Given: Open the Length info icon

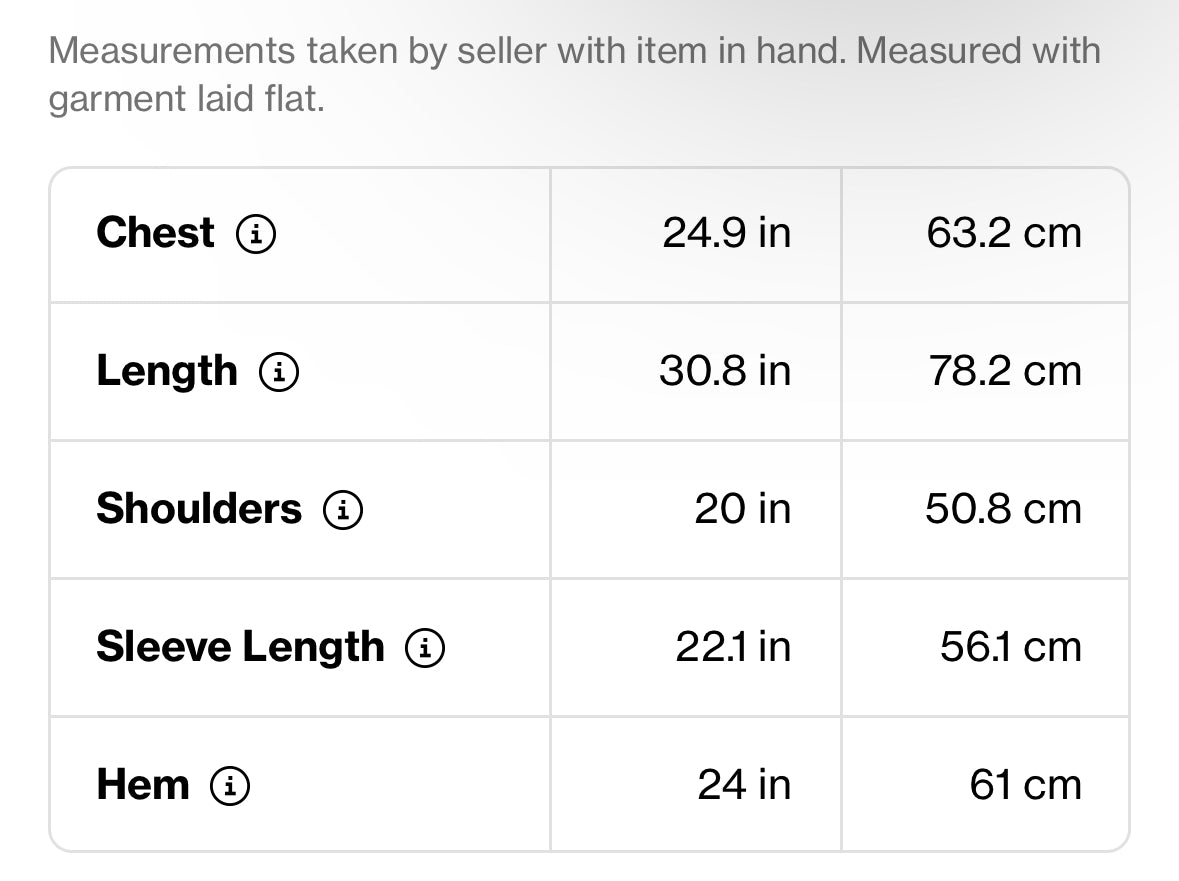Looking at the screenshot, I should coord(279,372).
